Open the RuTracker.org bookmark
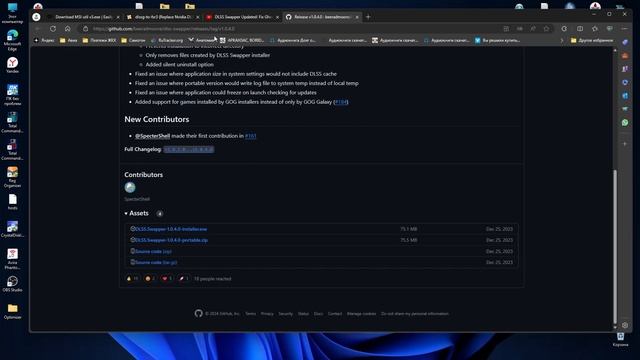 coord(167,40)
